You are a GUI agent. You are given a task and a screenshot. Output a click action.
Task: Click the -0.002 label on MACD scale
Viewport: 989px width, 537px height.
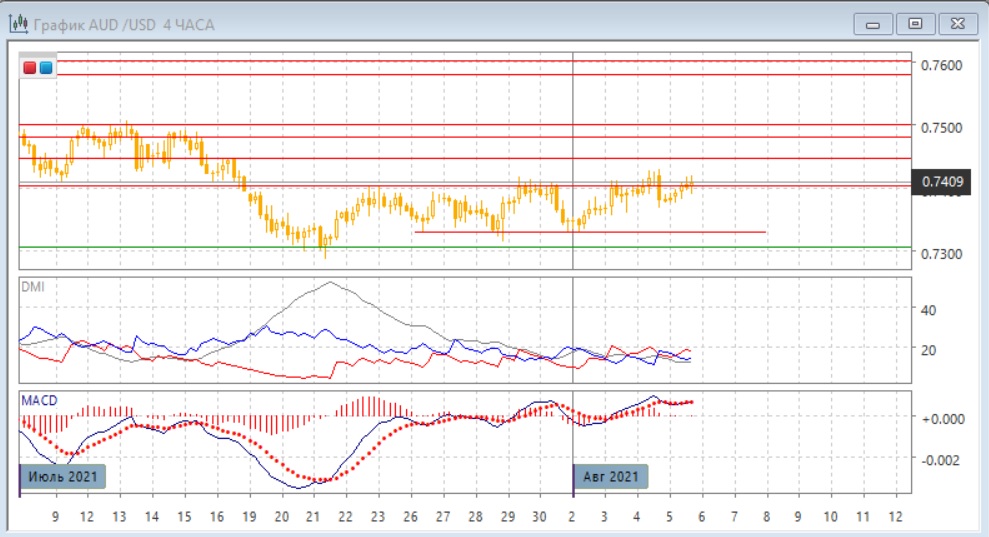tap(942, 460)
